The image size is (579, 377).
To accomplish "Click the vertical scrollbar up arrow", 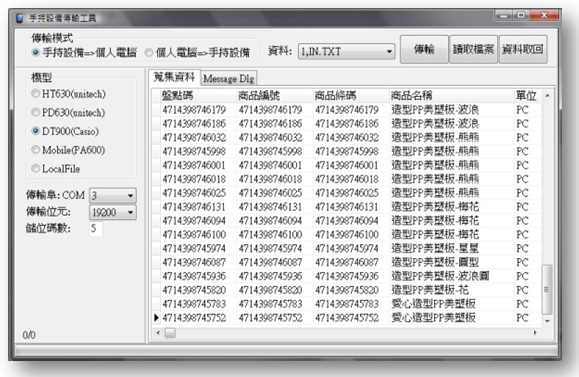I will coord(547,96).
